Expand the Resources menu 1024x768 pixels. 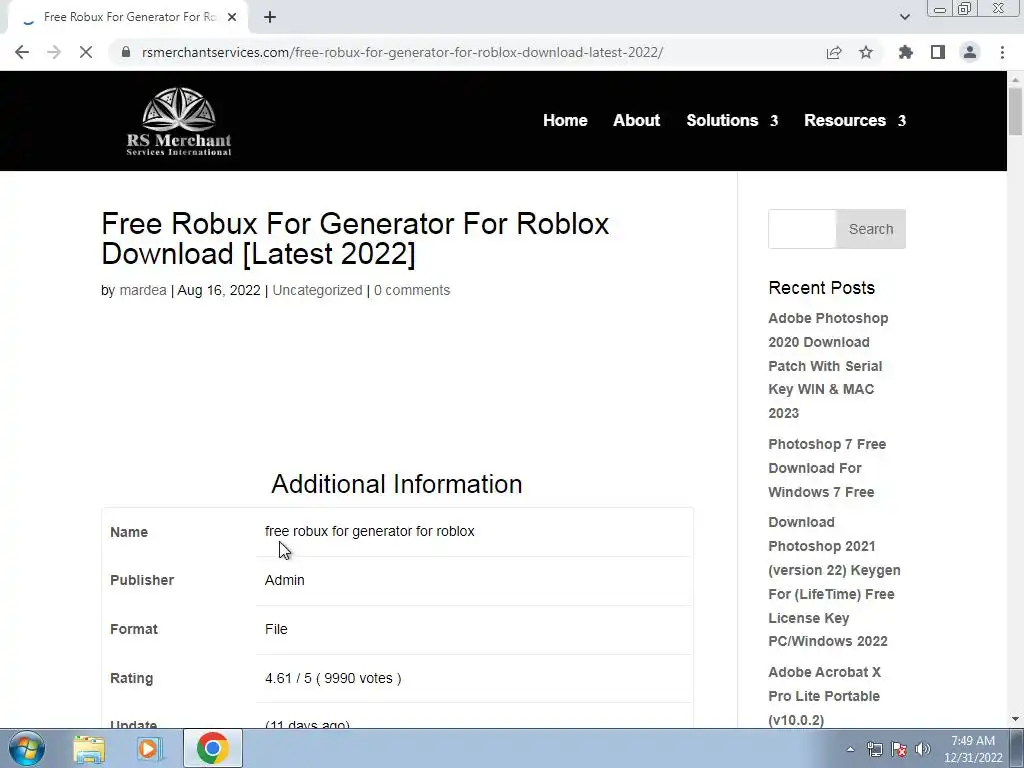pos(855,120)
